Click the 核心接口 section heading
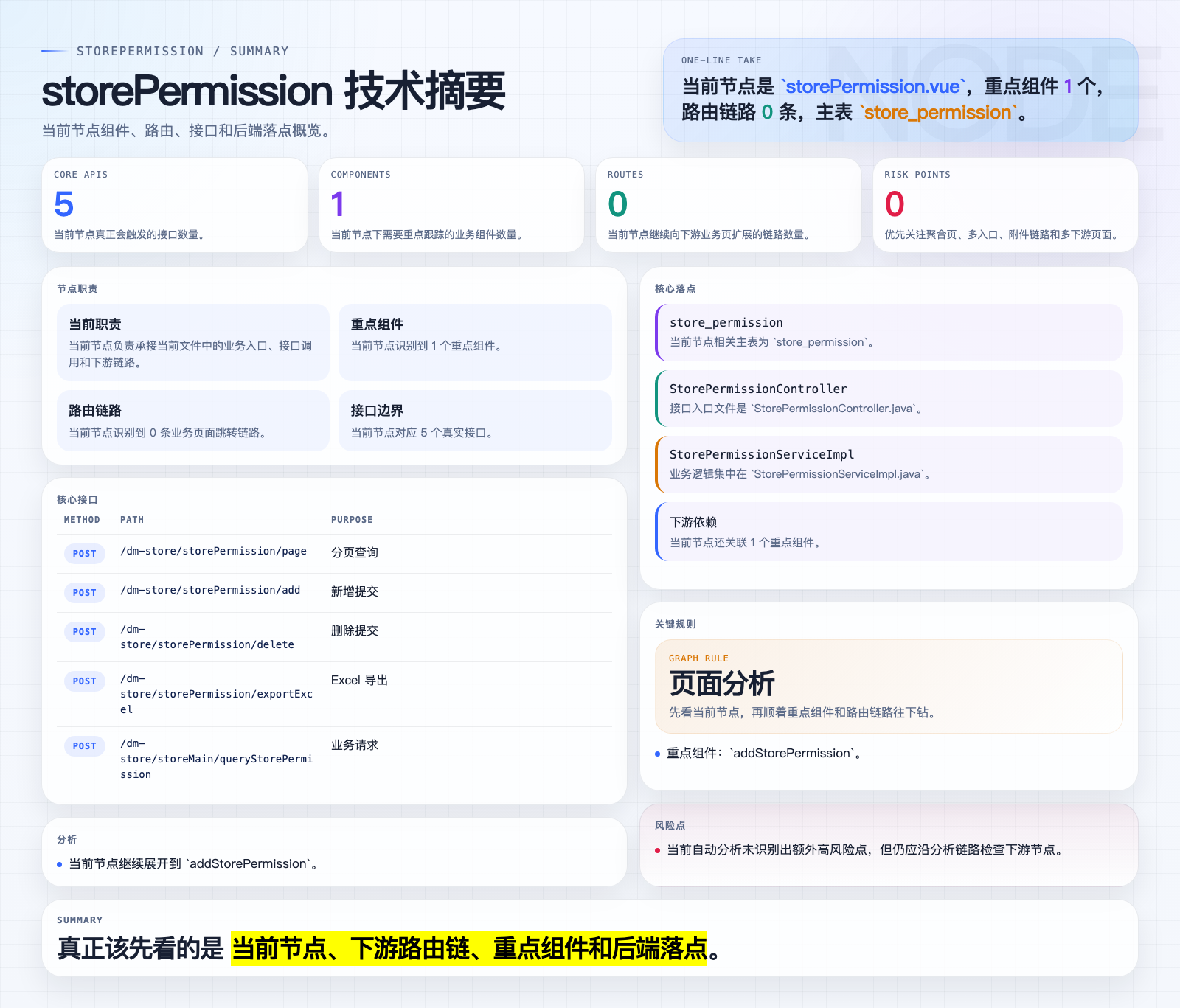The image size is (1180, 1008). point(77,499)
